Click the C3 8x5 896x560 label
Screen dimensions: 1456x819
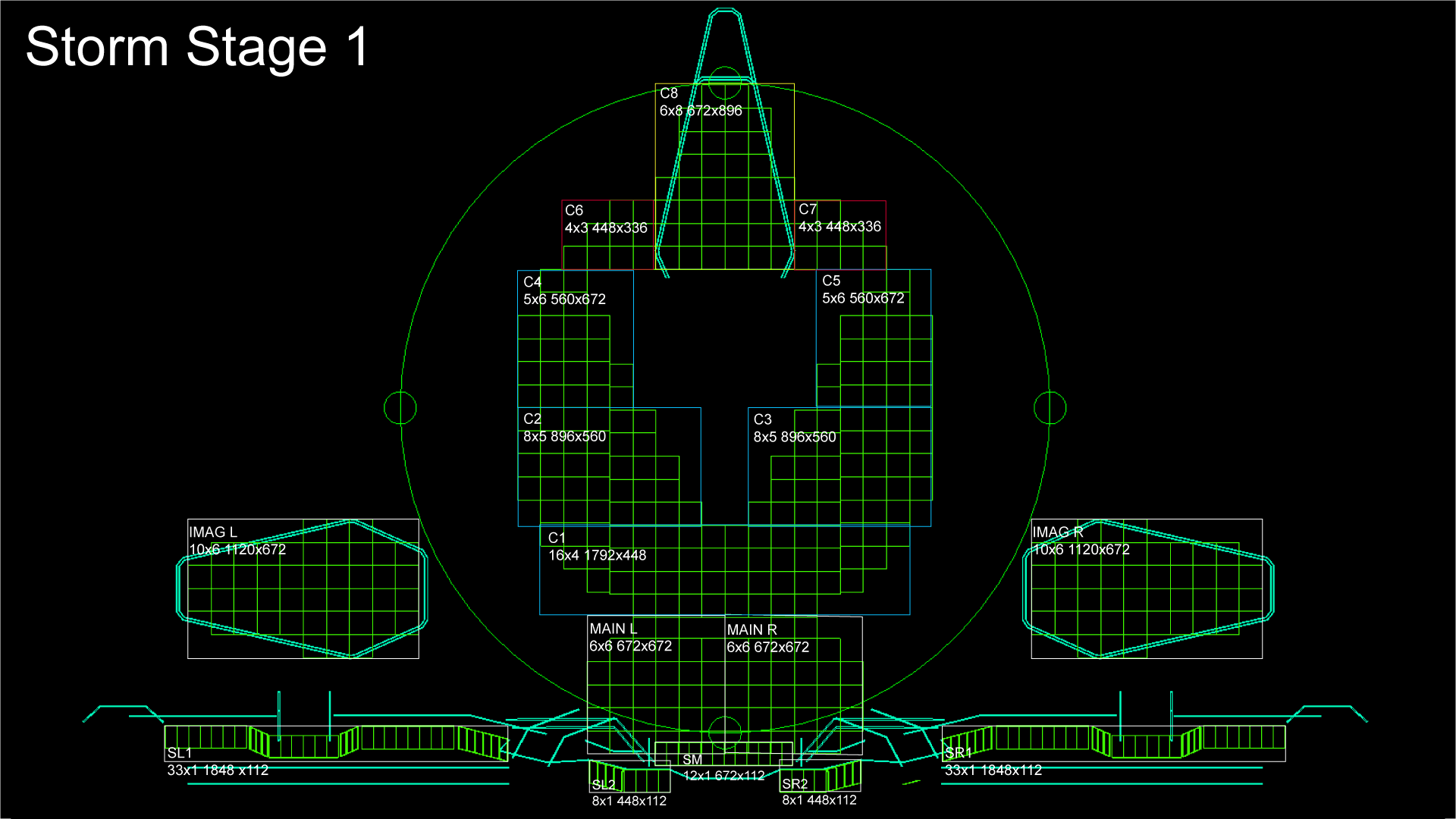tap(794, 428)
